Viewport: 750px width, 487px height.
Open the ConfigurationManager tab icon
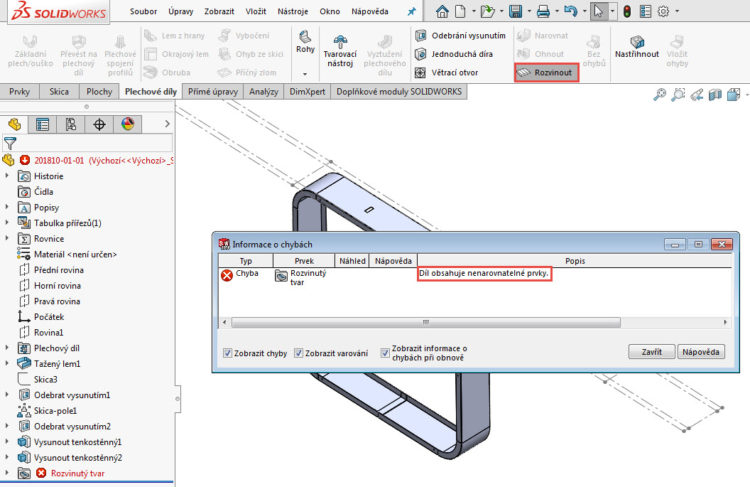[x=71, y=124]
